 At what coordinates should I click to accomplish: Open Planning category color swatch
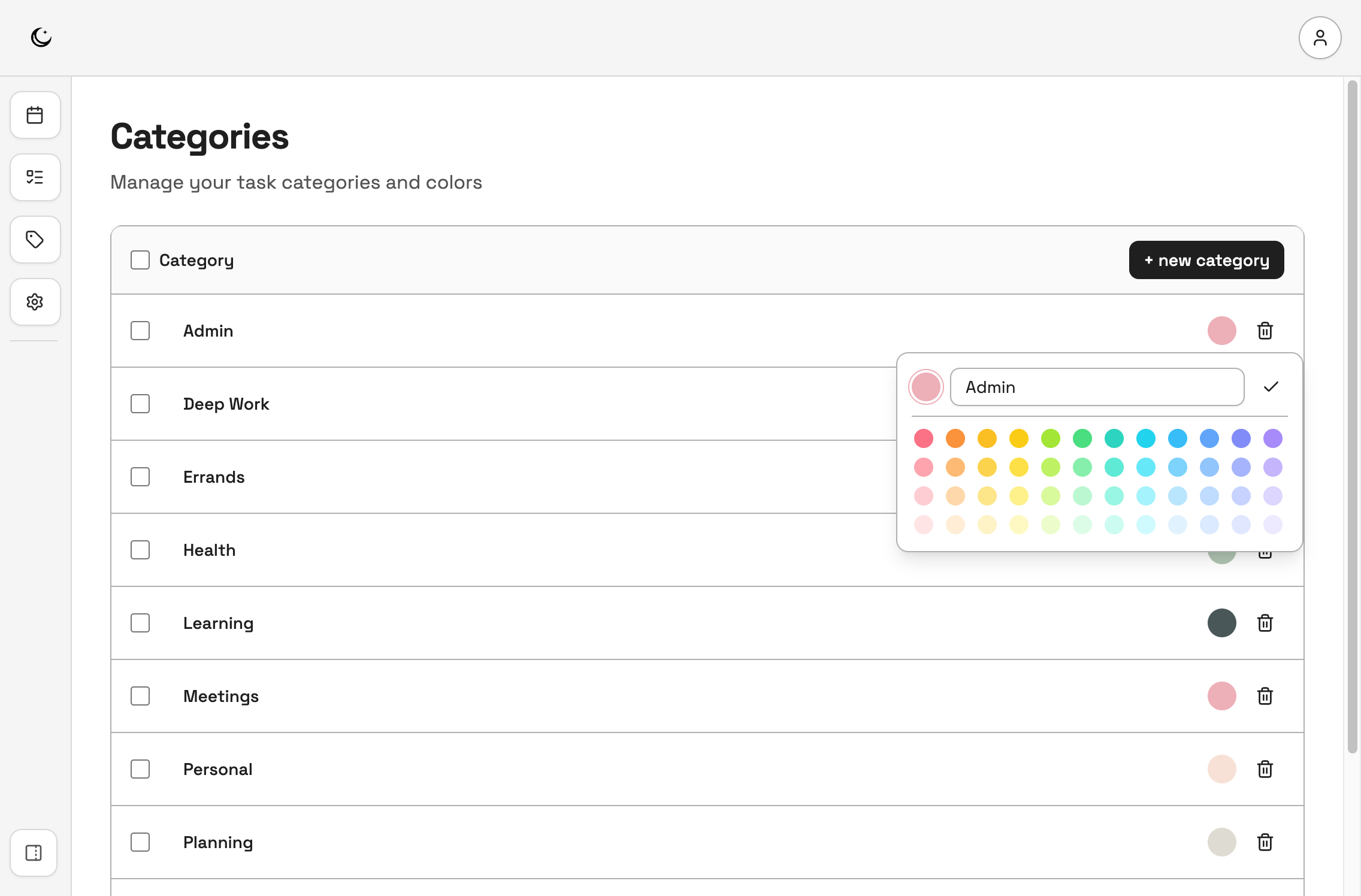[x=1221, y=842]
